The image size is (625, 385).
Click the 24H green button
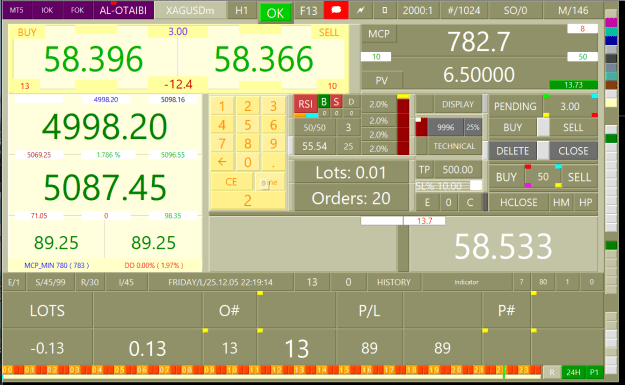(x=573, y=372)
